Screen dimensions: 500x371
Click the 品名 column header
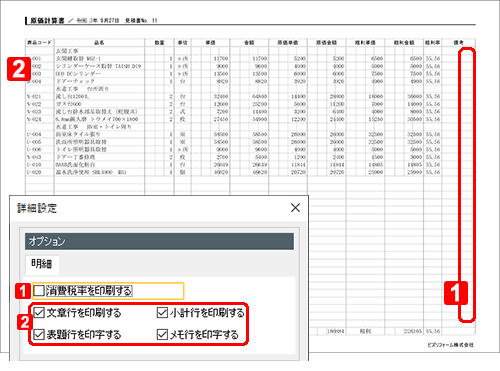point(99,43)
